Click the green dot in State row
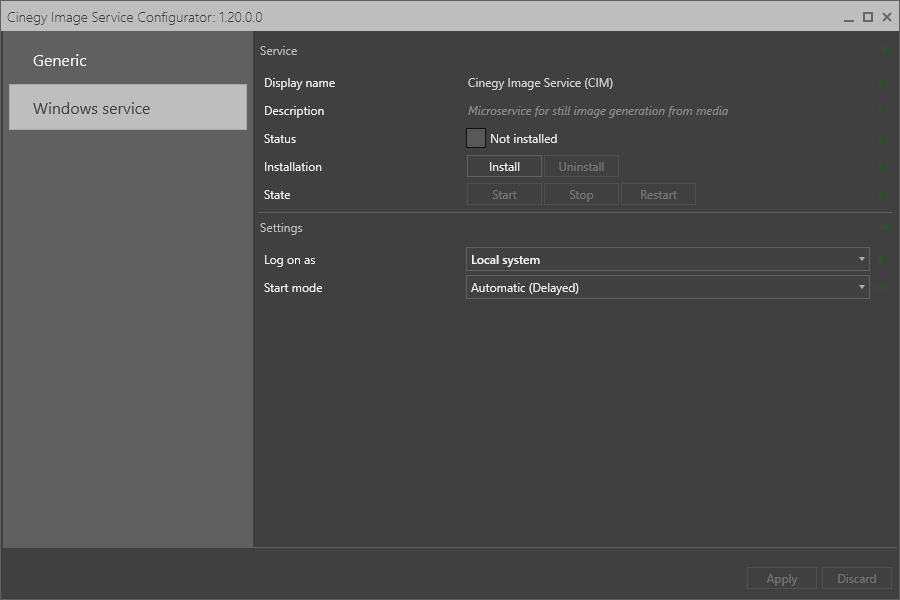The width and height of the screenshot is (900, 600). pyautogui.click(x=880, y=194)
